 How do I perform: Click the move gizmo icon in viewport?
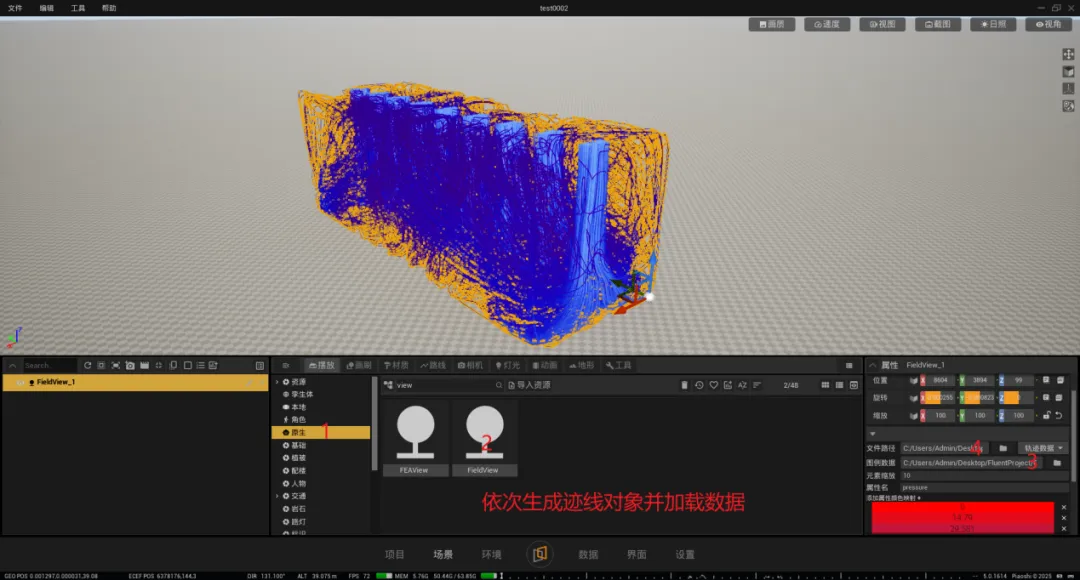point(1068,54)
